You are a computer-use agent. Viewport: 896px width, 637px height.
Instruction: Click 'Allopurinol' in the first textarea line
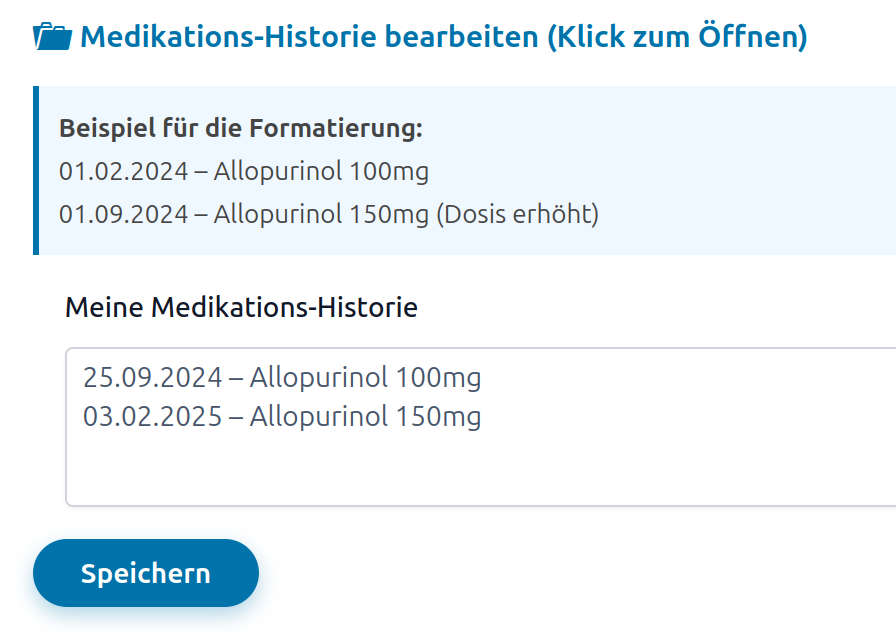pos(319,378)
